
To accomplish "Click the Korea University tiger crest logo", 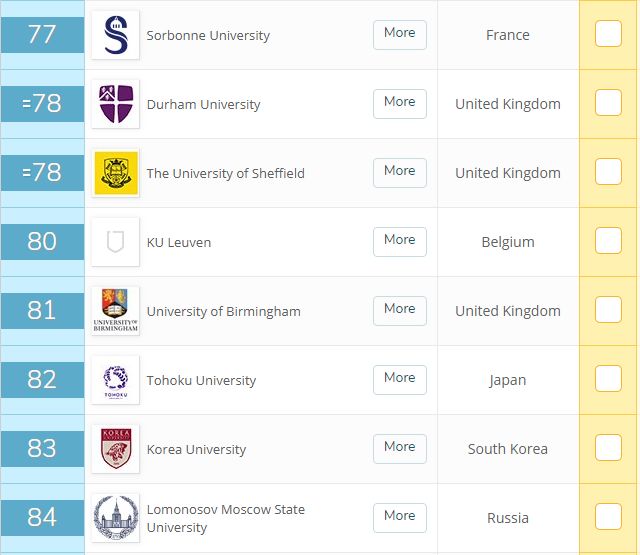I will (x=115, y=449).
